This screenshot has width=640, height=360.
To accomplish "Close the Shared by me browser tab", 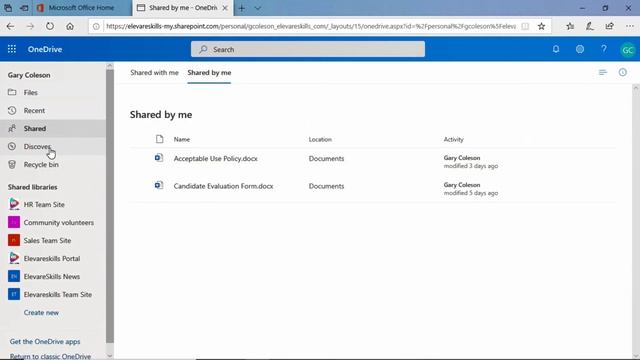I will pyautogui.click(x=225, y=8).
